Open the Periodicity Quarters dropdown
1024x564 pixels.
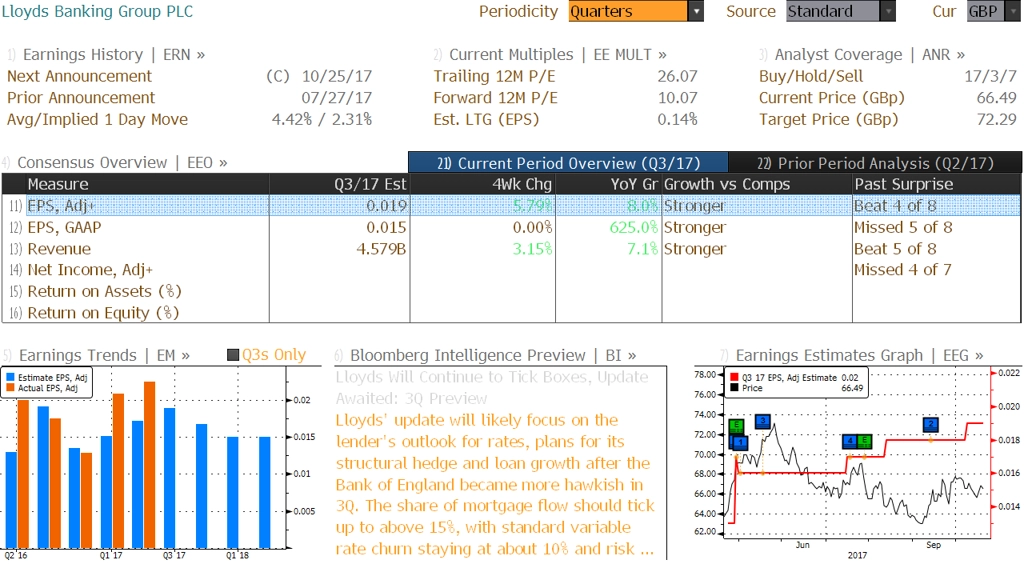point(635,11)
